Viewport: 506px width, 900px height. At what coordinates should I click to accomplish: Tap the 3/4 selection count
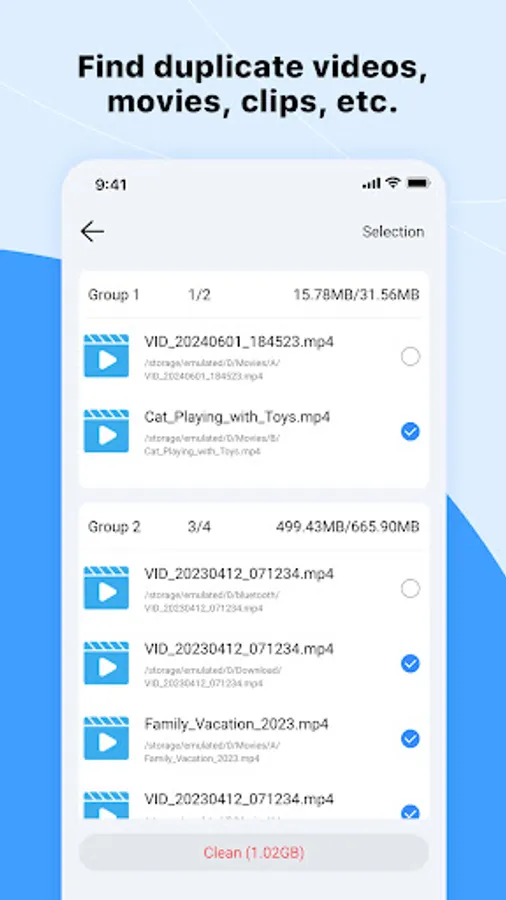(x=199, y=527)
